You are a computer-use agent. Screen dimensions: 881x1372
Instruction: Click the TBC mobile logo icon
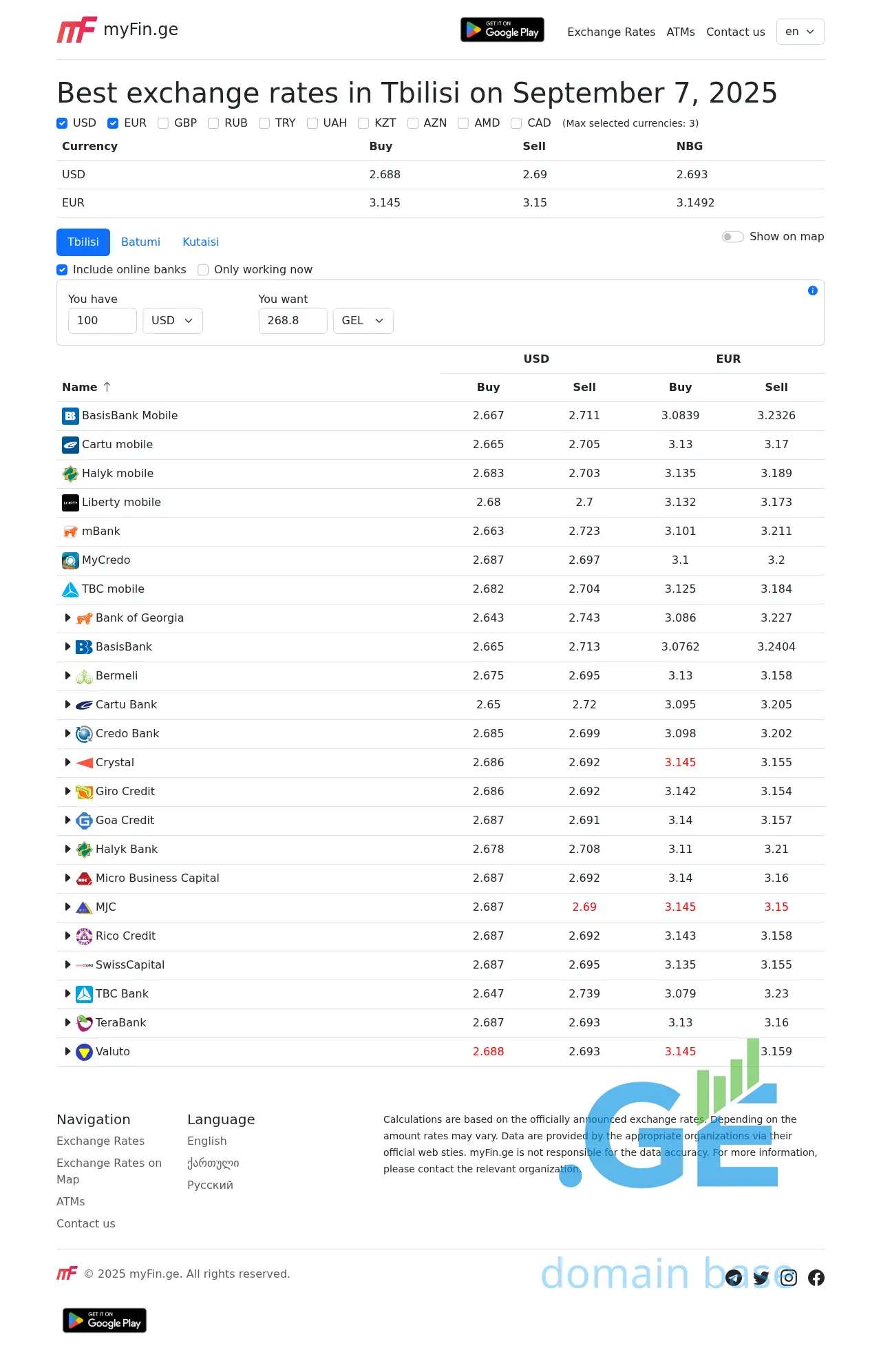pyautogui.click(x=70, y=589)
